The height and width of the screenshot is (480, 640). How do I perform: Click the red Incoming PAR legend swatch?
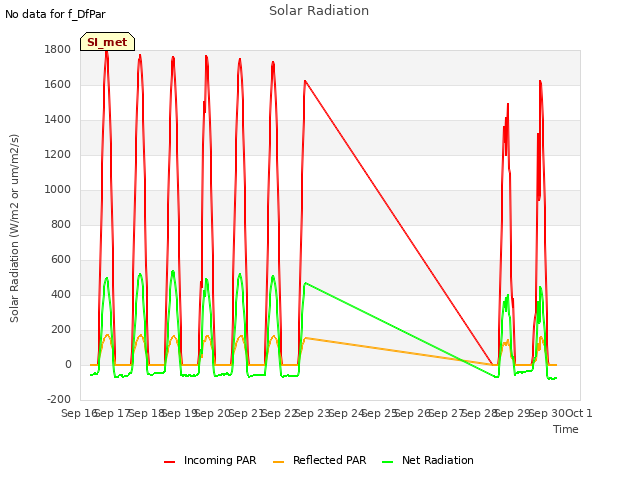tap(169, 462)
